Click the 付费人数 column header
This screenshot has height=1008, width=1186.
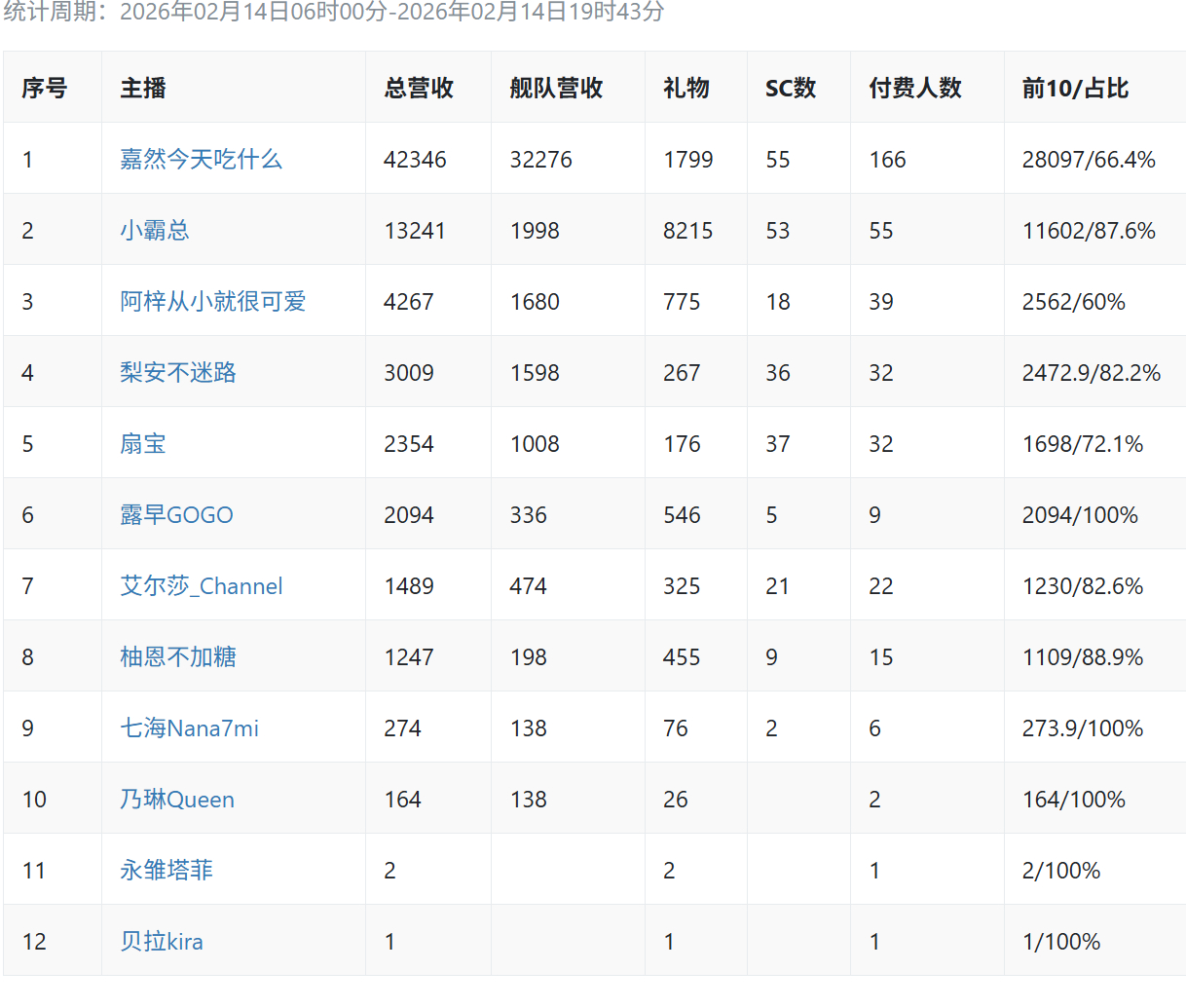[914, 88]
